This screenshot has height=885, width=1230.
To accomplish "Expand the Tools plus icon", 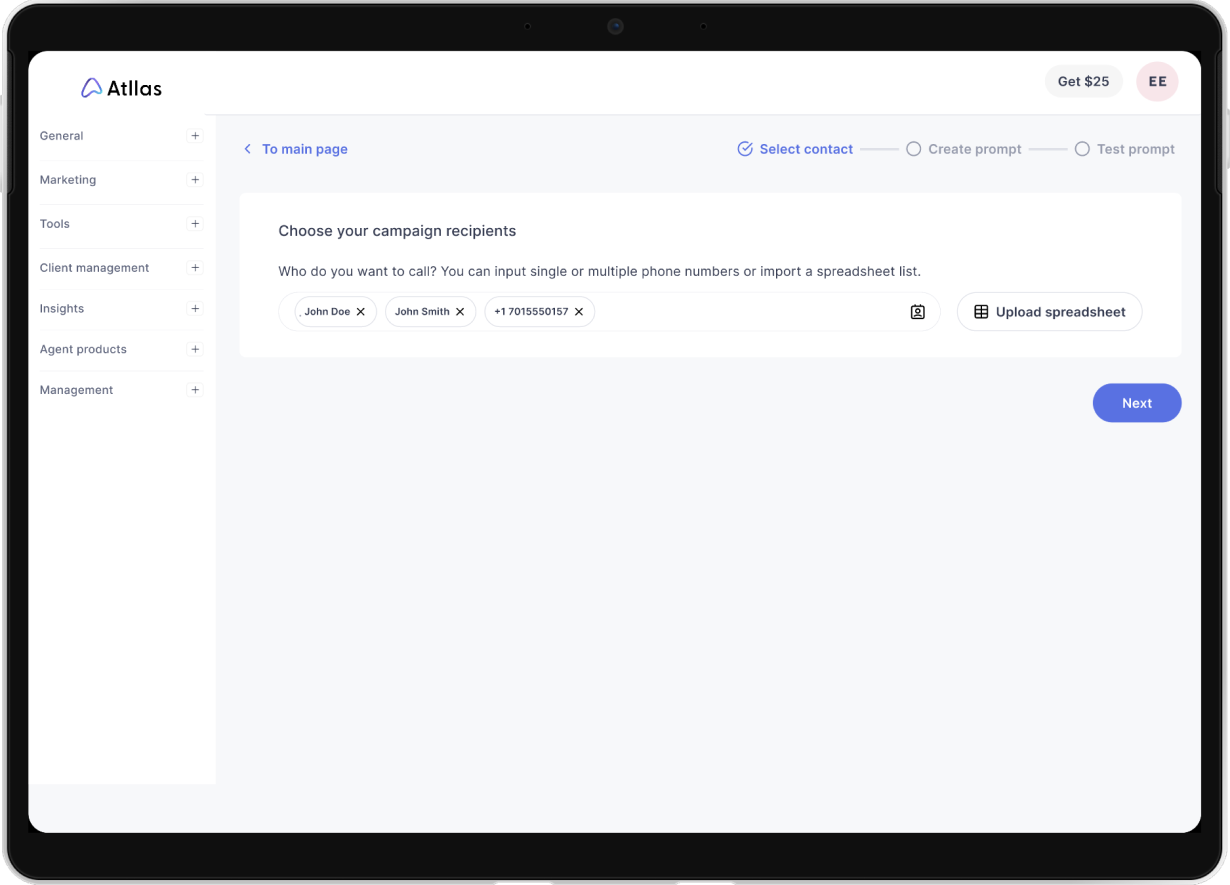I will point(195,224).
